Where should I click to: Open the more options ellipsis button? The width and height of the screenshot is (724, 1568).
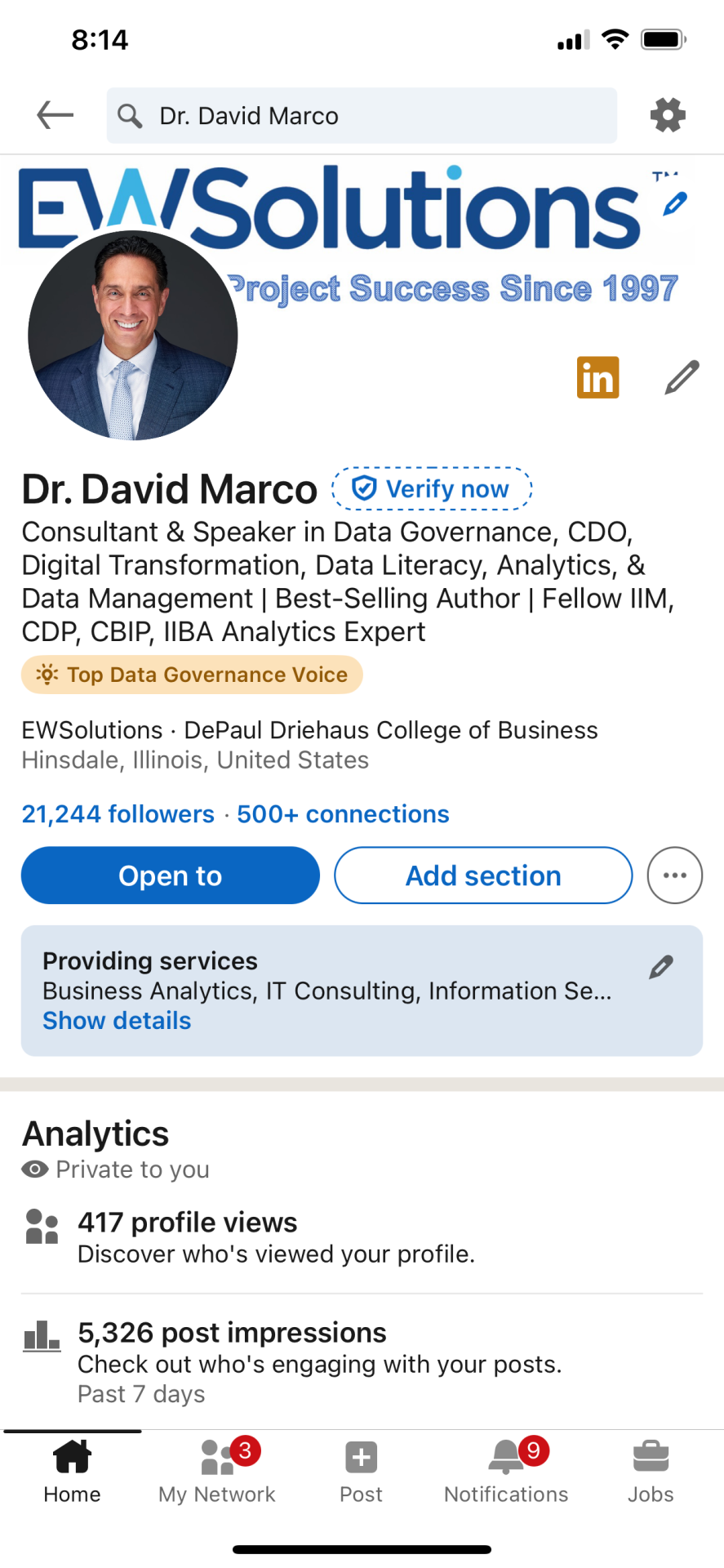(674, 875)
